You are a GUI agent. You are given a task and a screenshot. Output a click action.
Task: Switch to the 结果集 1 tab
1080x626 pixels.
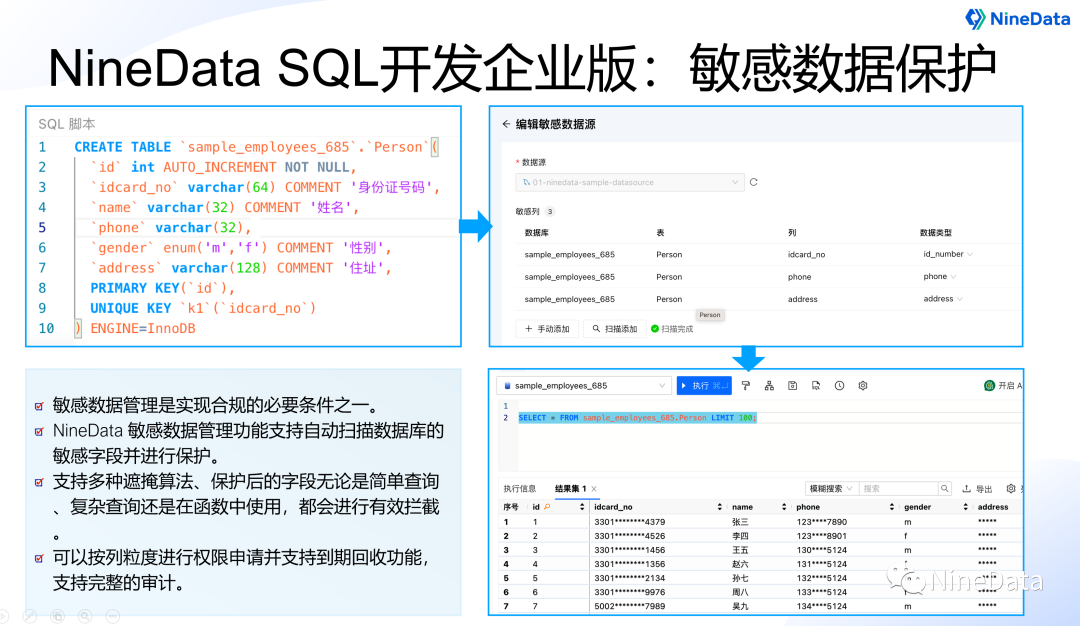(x=570, y=489)
